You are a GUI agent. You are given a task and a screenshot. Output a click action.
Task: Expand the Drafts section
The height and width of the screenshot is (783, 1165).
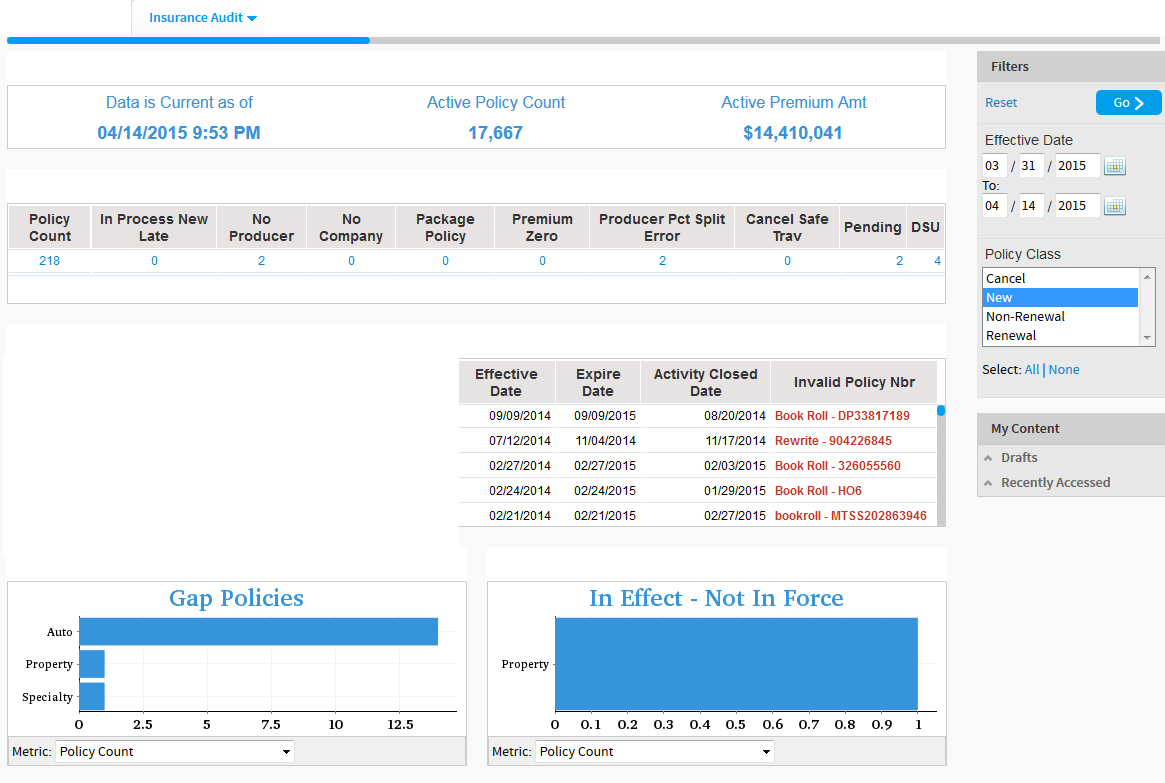click(1019, 458)
